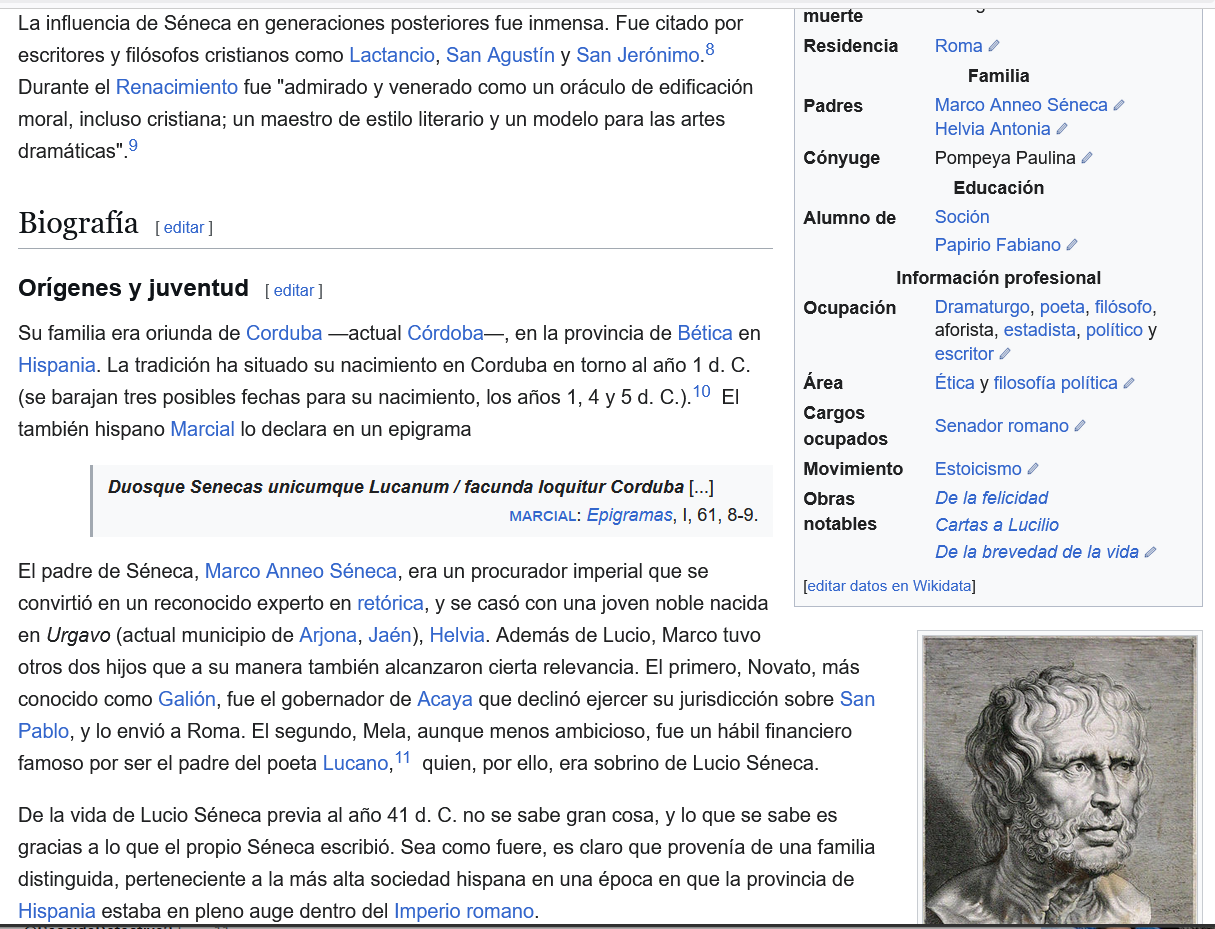Open the estadista link
Image resolution: width=1215 pixels, height=929 pixels.
1040,330
